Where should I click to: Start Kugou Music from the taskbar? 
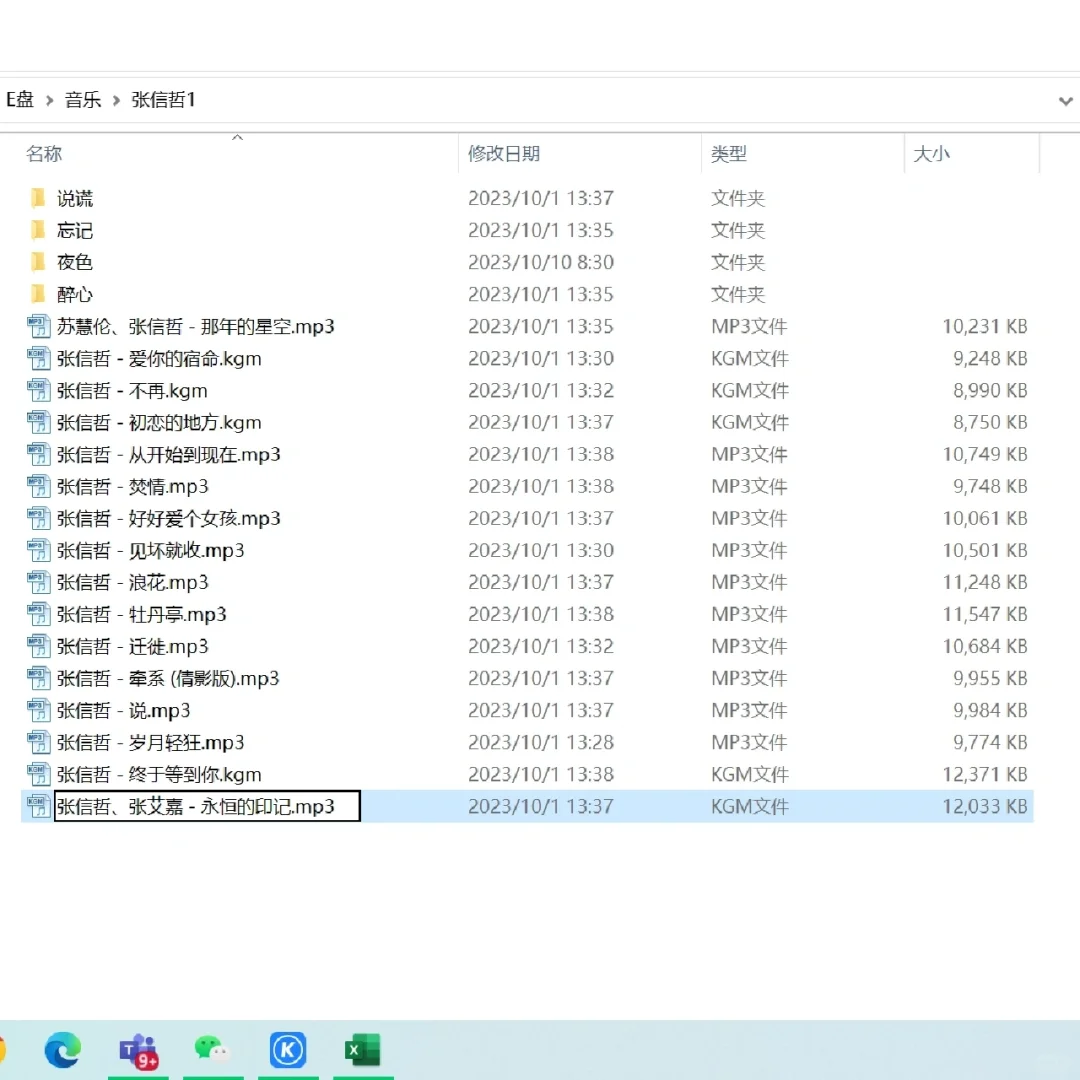point(288,1050)
